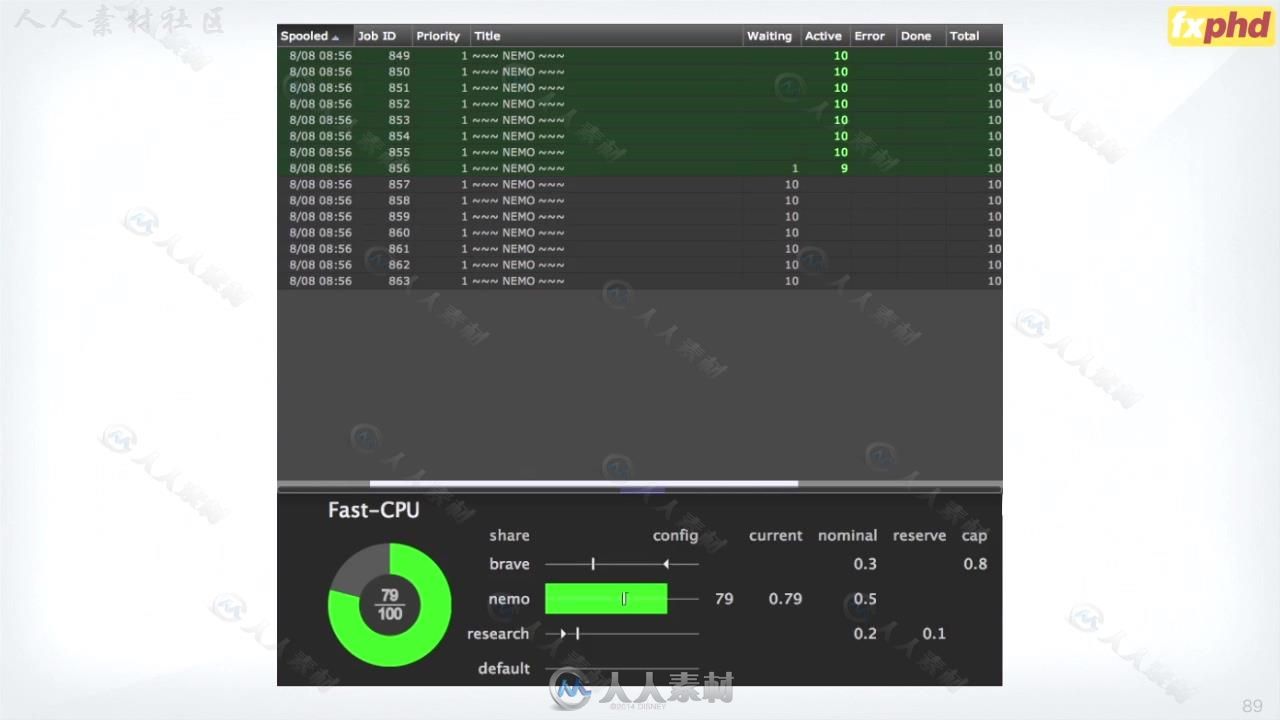
Task: Sort by the Title column header
Action: pos(606,36)
